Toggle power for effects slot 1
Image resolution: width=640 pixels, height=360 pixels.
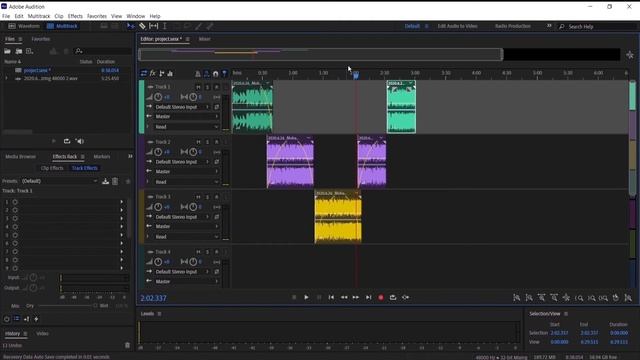[x=15, y=202]
